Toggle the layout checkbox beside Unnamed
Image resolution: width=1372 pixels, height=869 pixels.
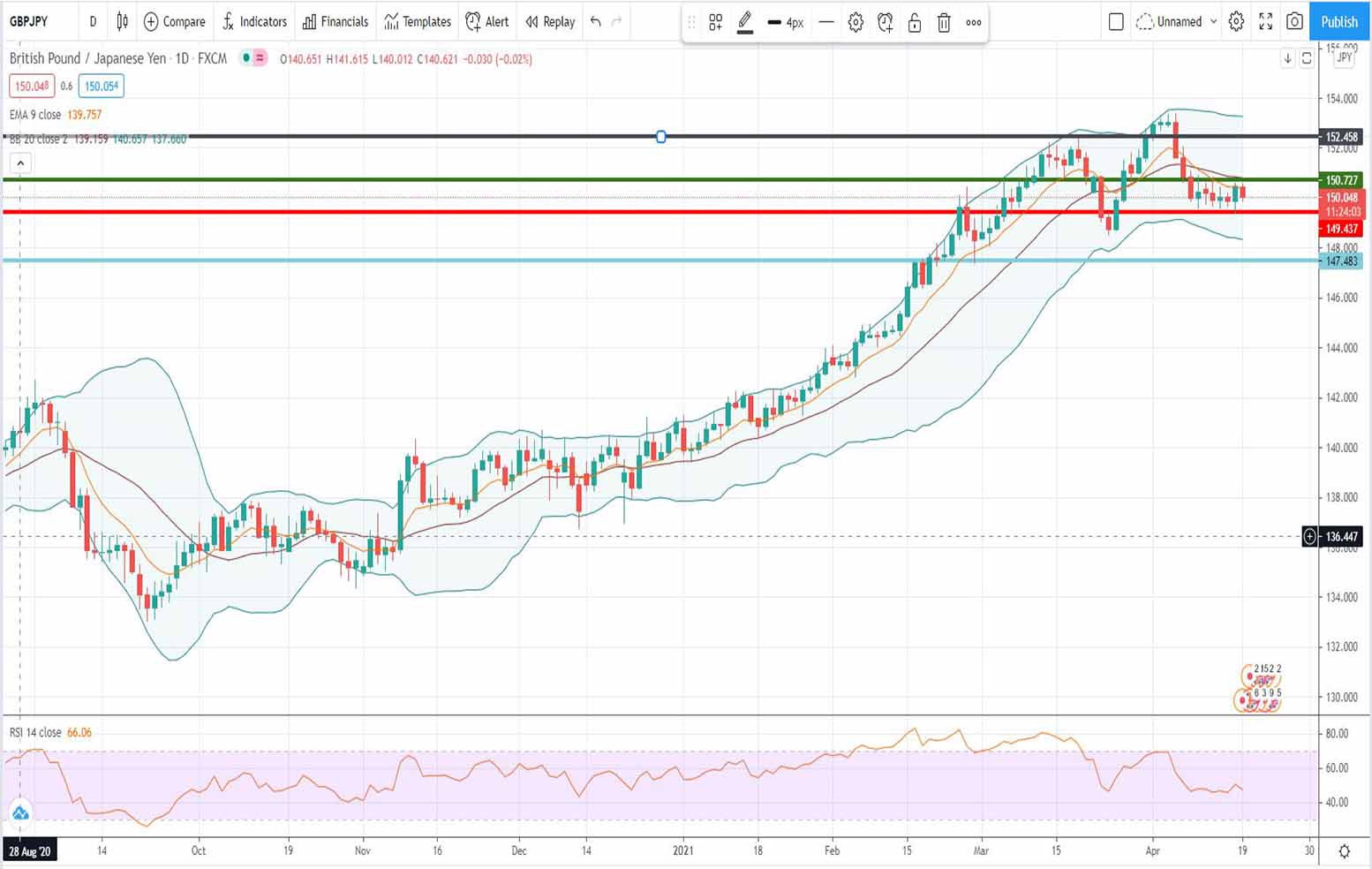point(1116,22)
